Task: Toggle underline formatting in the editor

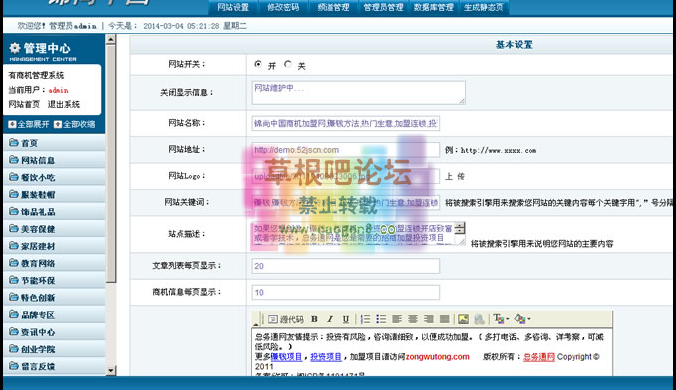Action: (345, 319)
